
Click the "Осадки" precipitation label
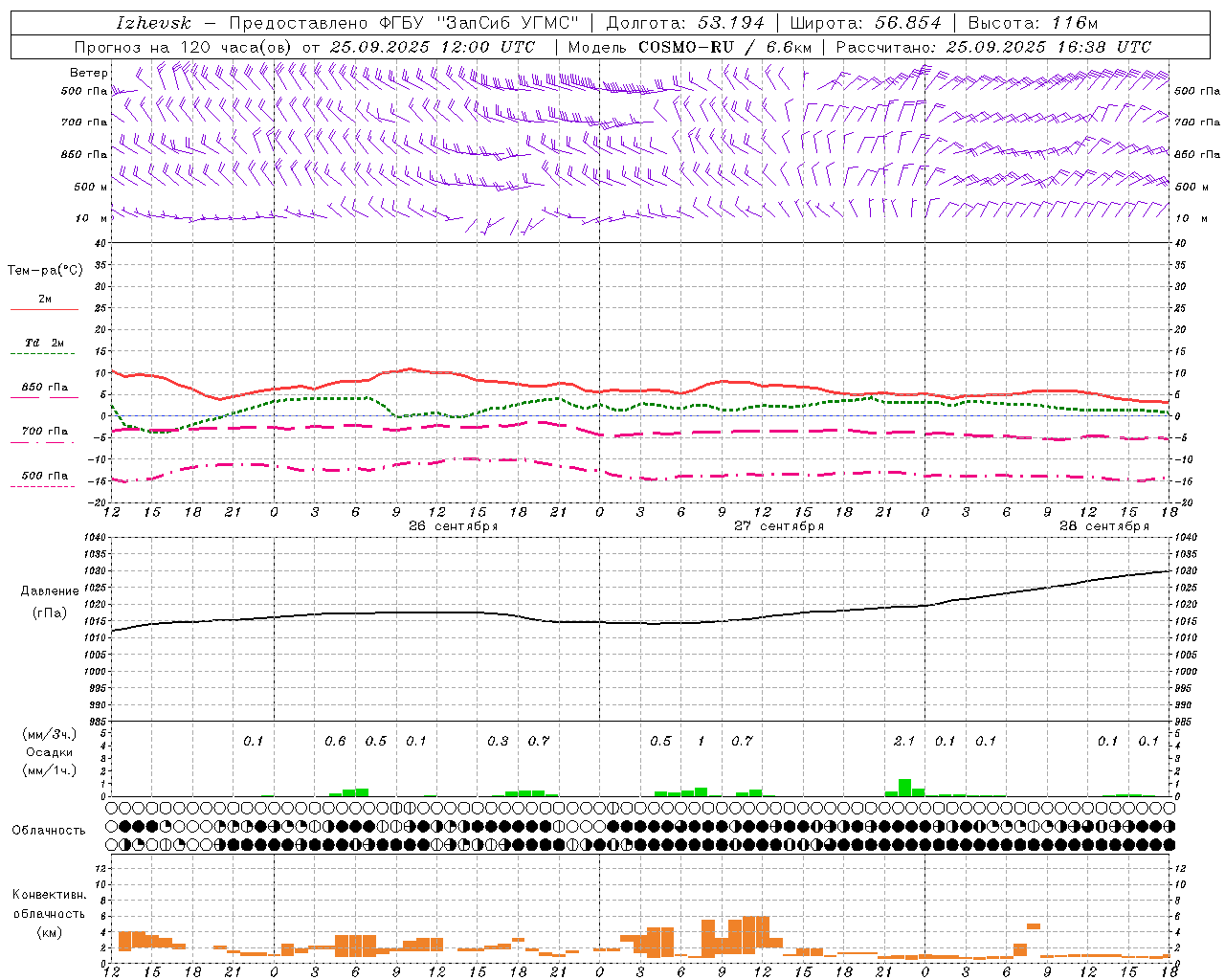tap(49, 752)
